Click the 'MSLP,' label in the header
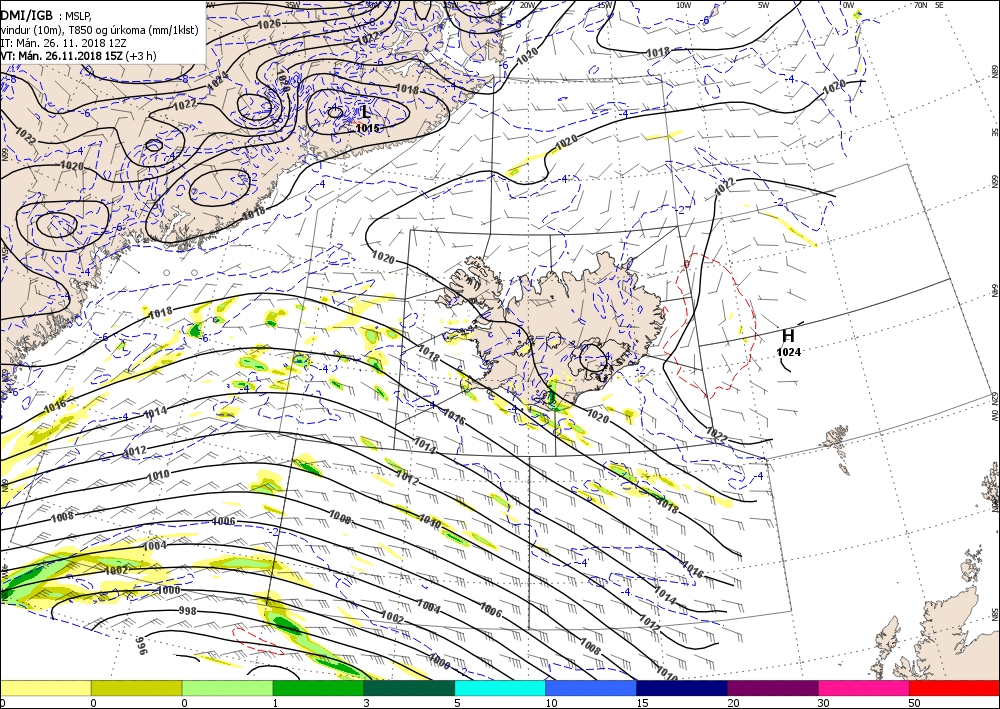 (79, 17)
